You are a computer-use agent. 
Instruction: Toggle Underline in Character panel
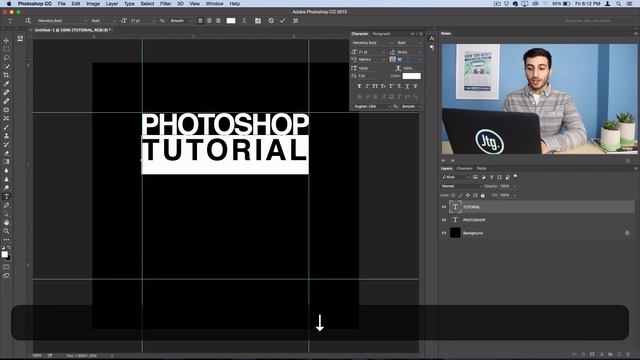point(407,86)
